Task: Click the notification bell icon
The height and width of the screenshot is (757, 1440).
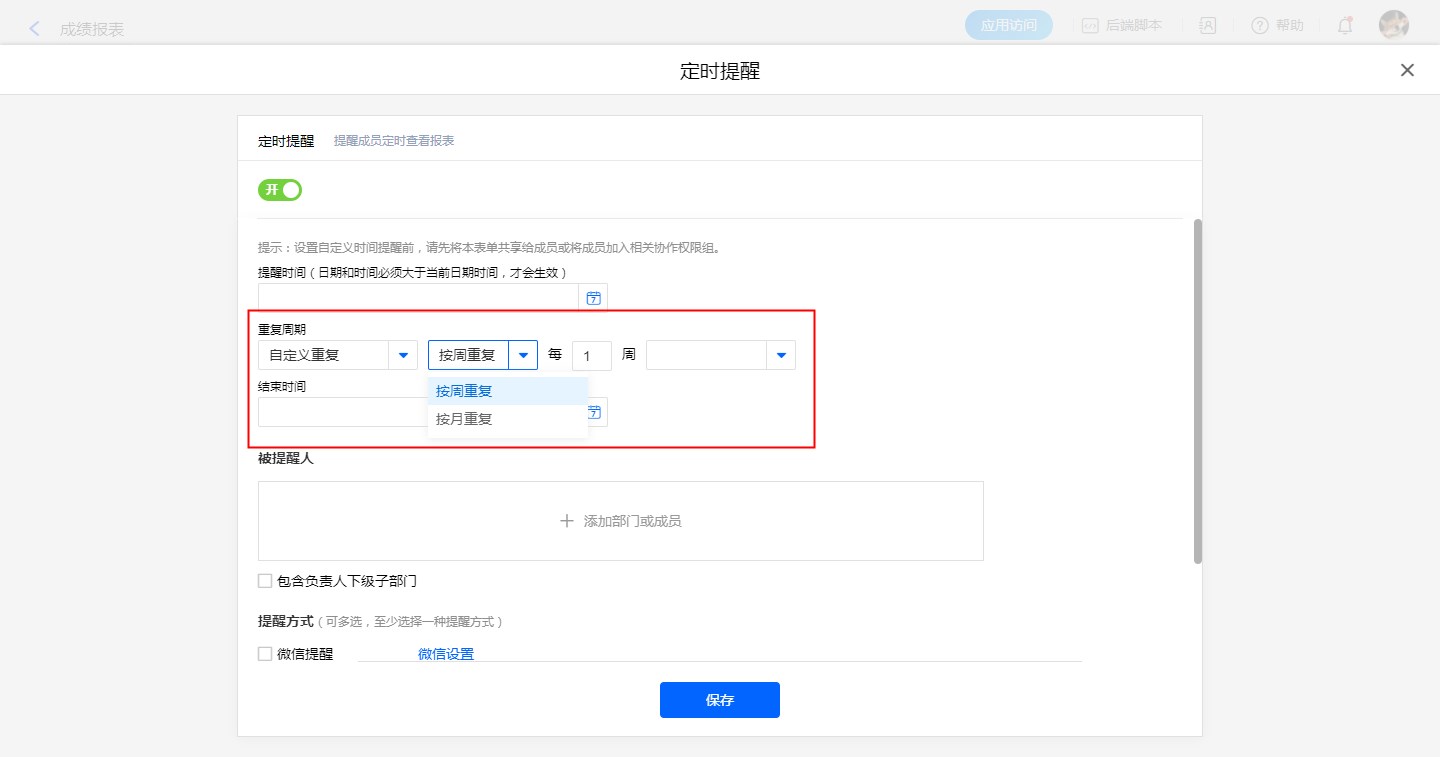Action: [x=1344, y=26]
